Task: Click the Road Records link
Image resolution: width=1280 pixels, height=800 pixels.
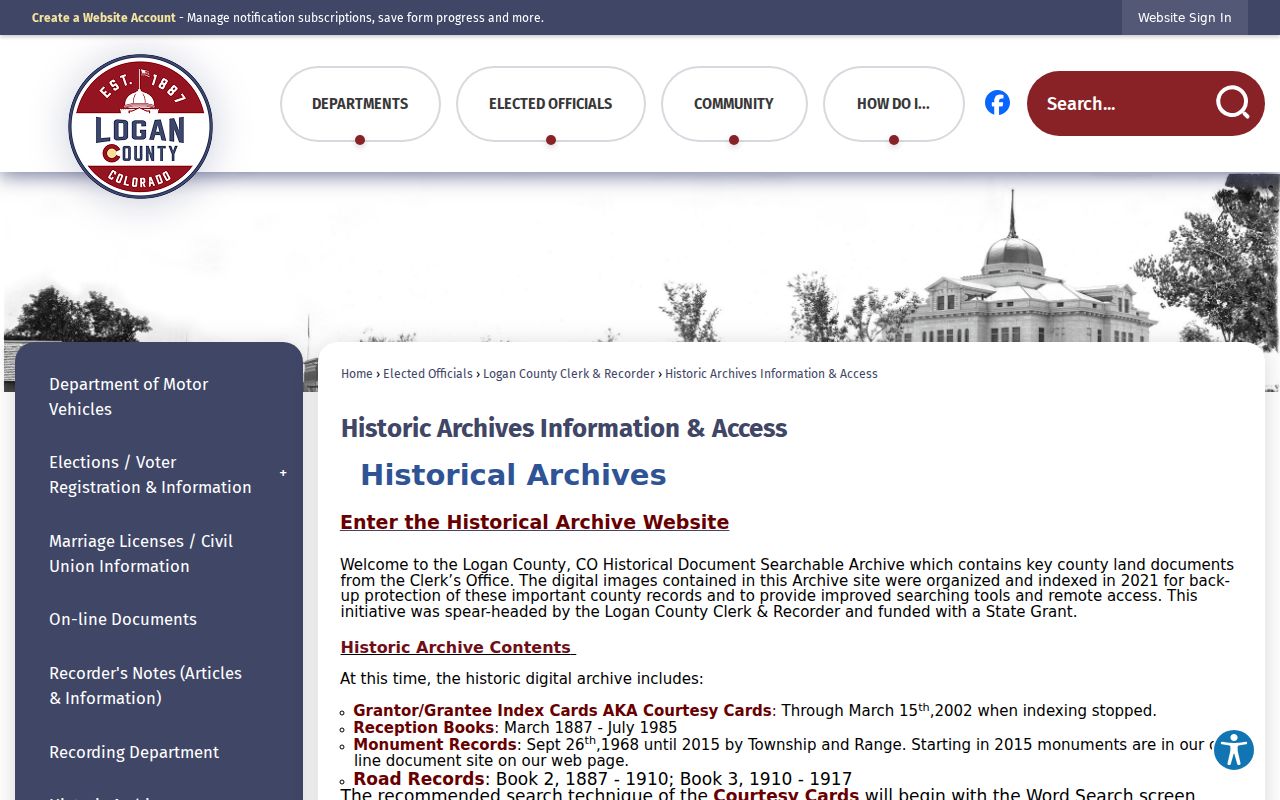Action: tap(419, 779)
